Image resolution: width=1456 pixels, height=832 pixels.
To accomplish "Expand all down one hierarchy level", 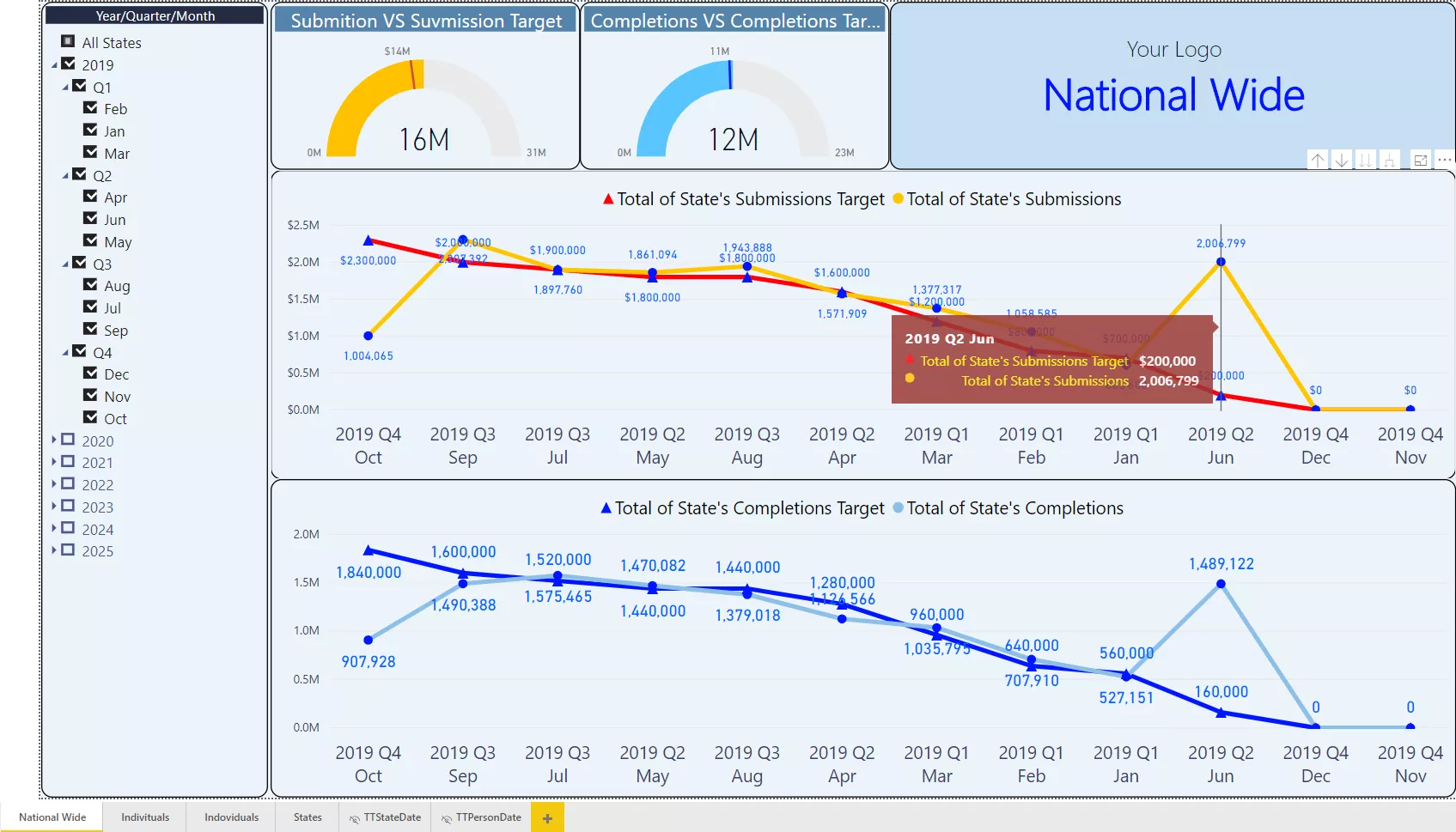I will click(1389, 161).
